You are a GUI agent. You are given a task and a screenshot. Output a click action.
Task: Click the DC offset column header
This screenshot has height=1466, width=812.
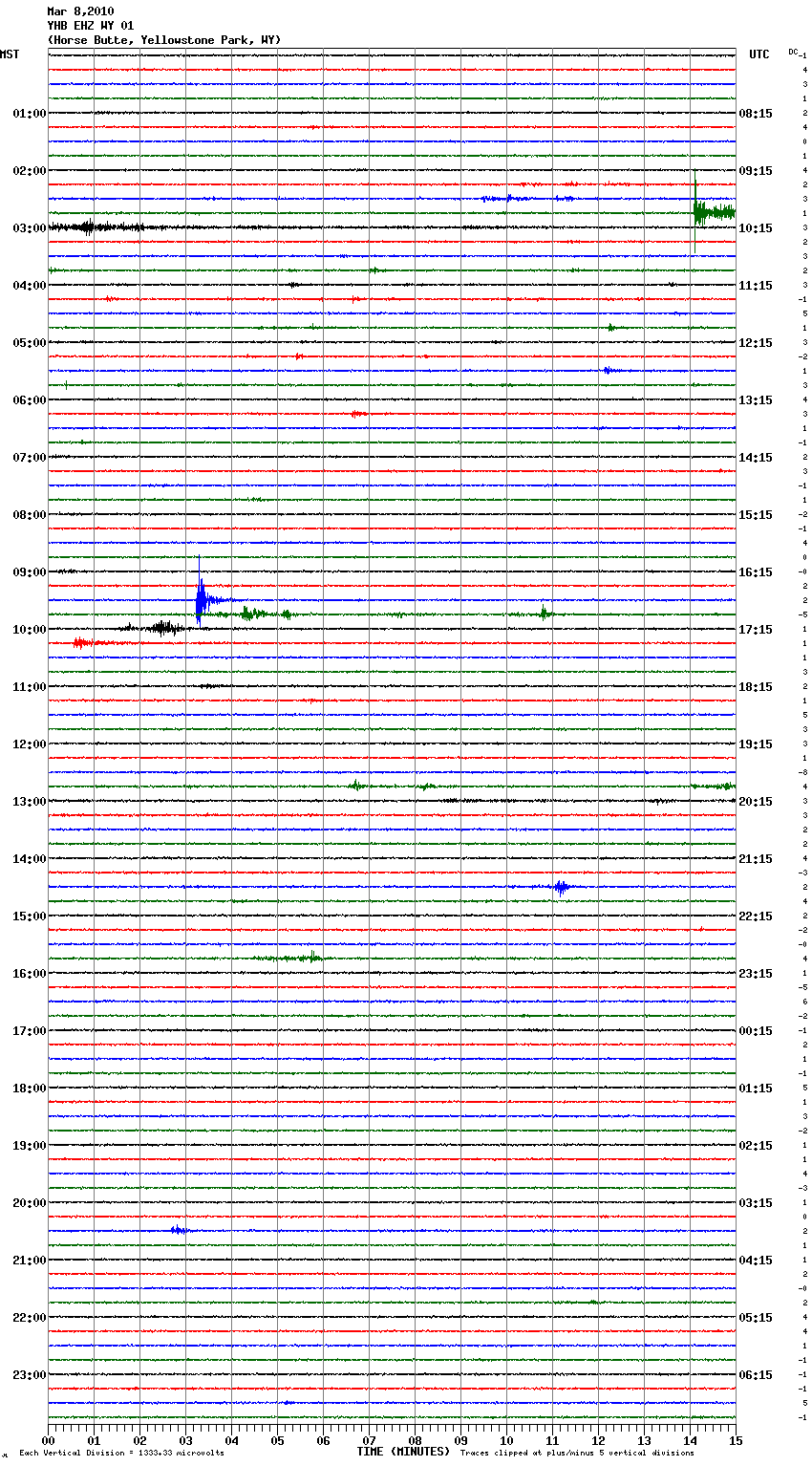point(793,52)
